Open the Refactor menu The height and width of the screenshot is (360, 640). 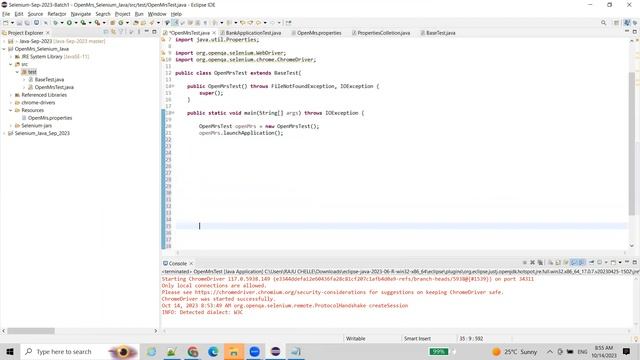click(x=57, y=14)
